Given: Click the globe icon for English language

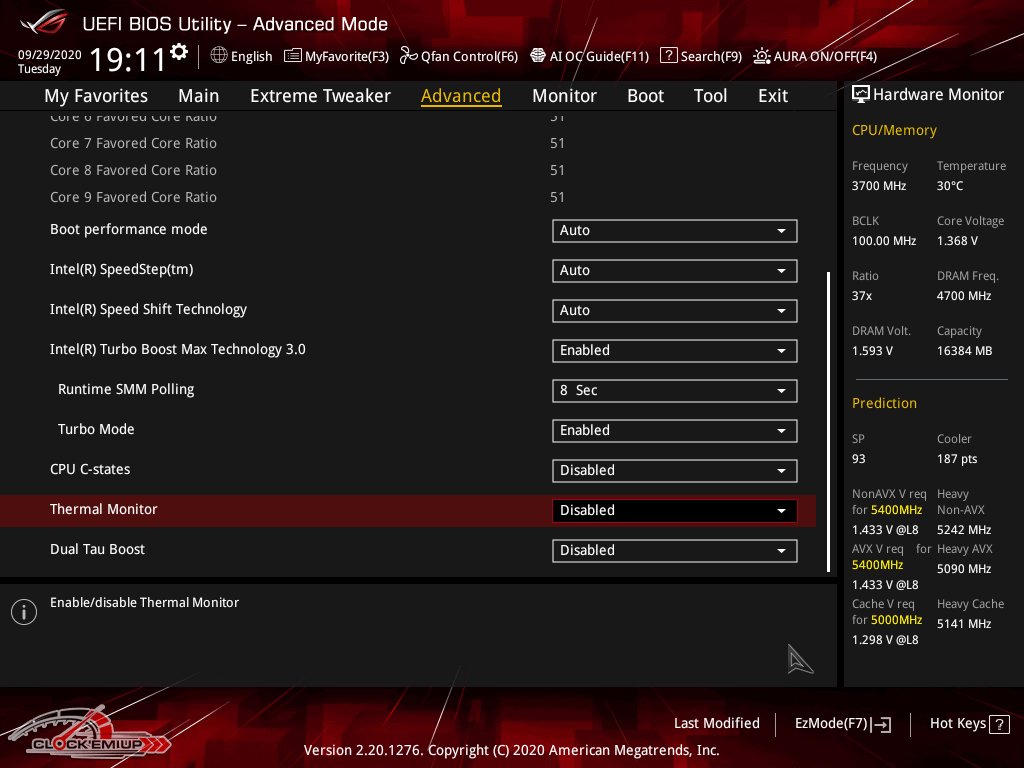Looking at the screenshot, I should (x=219, y=56).
